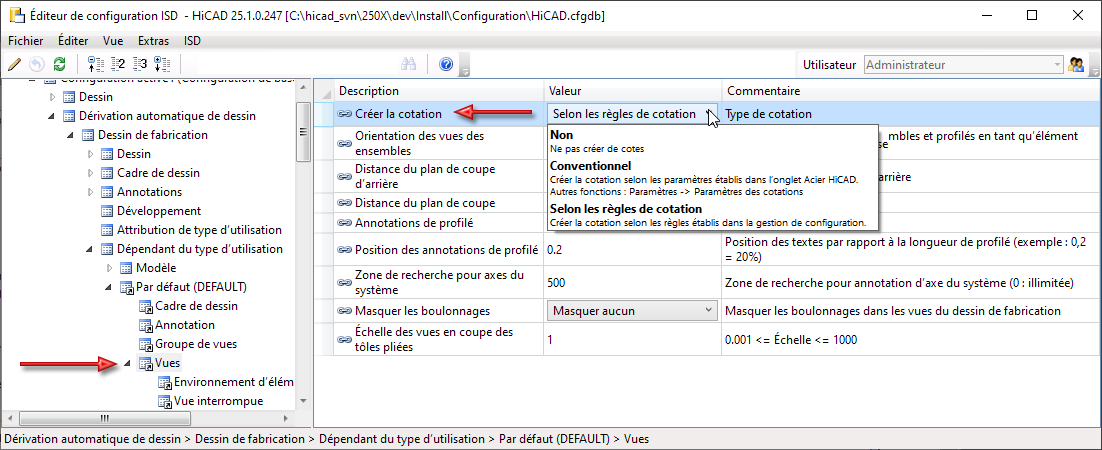
Task: Click link icon of Orientation des vues row
Action: (344, 143)
